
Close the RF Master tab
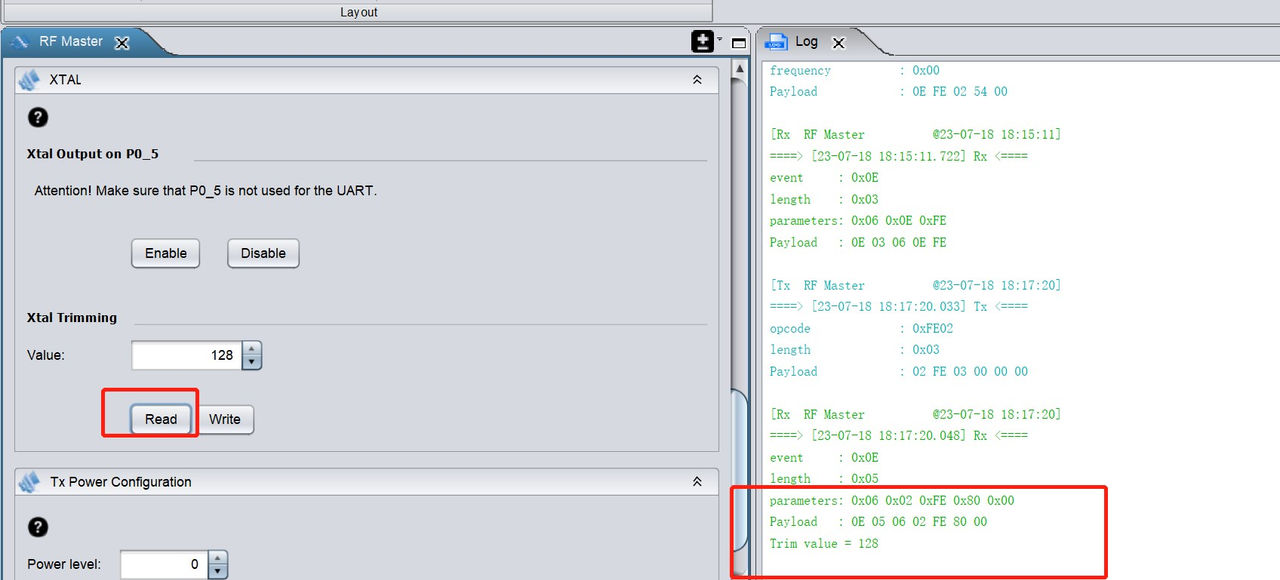tap(122, 42)
